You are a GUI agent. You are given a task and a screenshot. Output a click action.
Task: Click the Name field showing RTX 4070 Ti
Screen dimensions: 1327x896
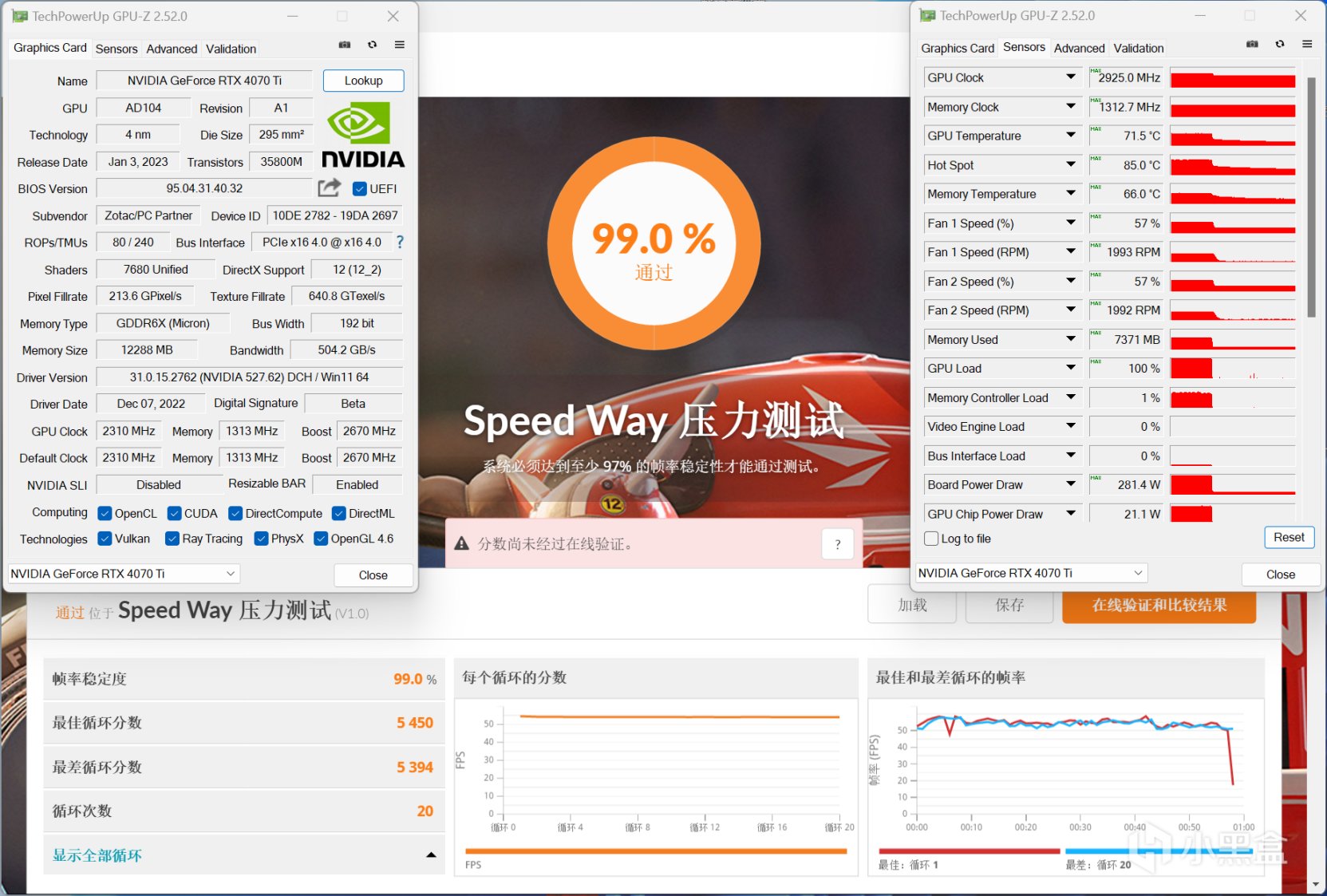click(205, 81)
